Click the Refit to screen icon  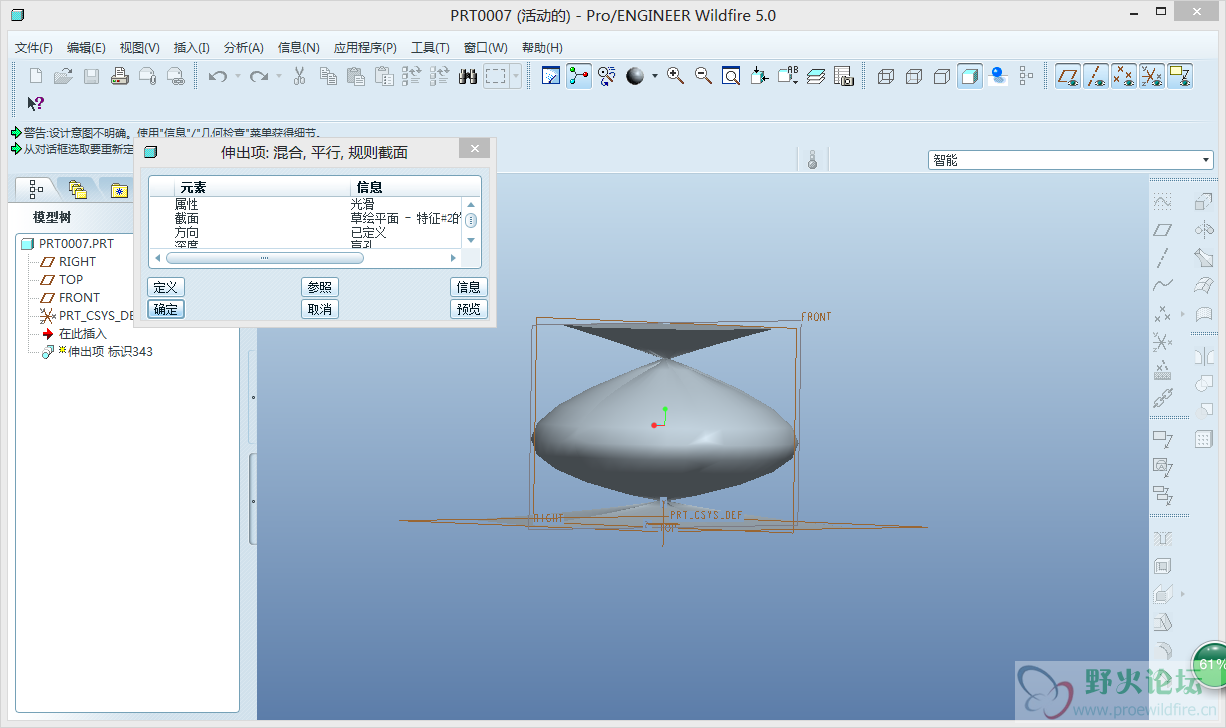point(731,76)
